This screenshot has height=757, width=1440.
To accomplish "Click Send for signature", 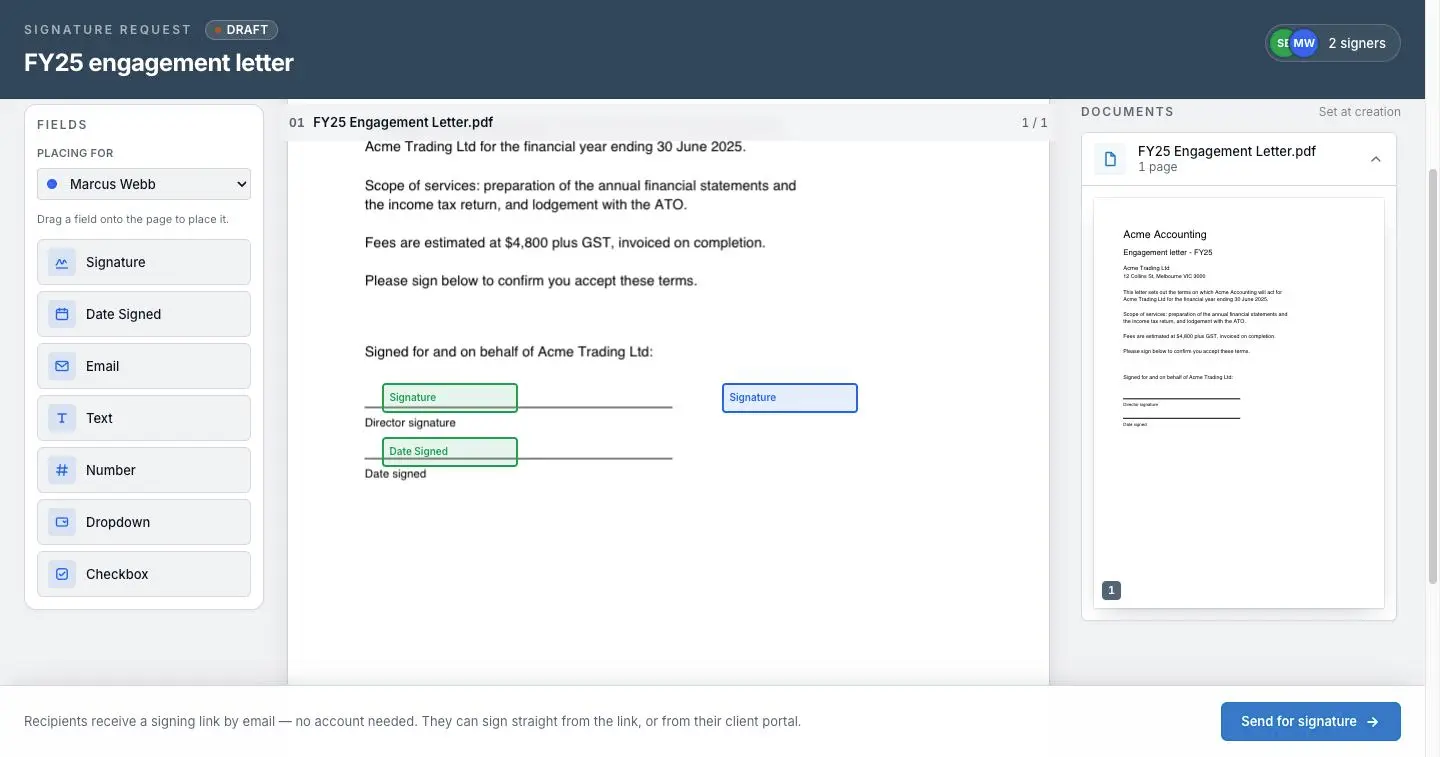I will point(1310,722).
